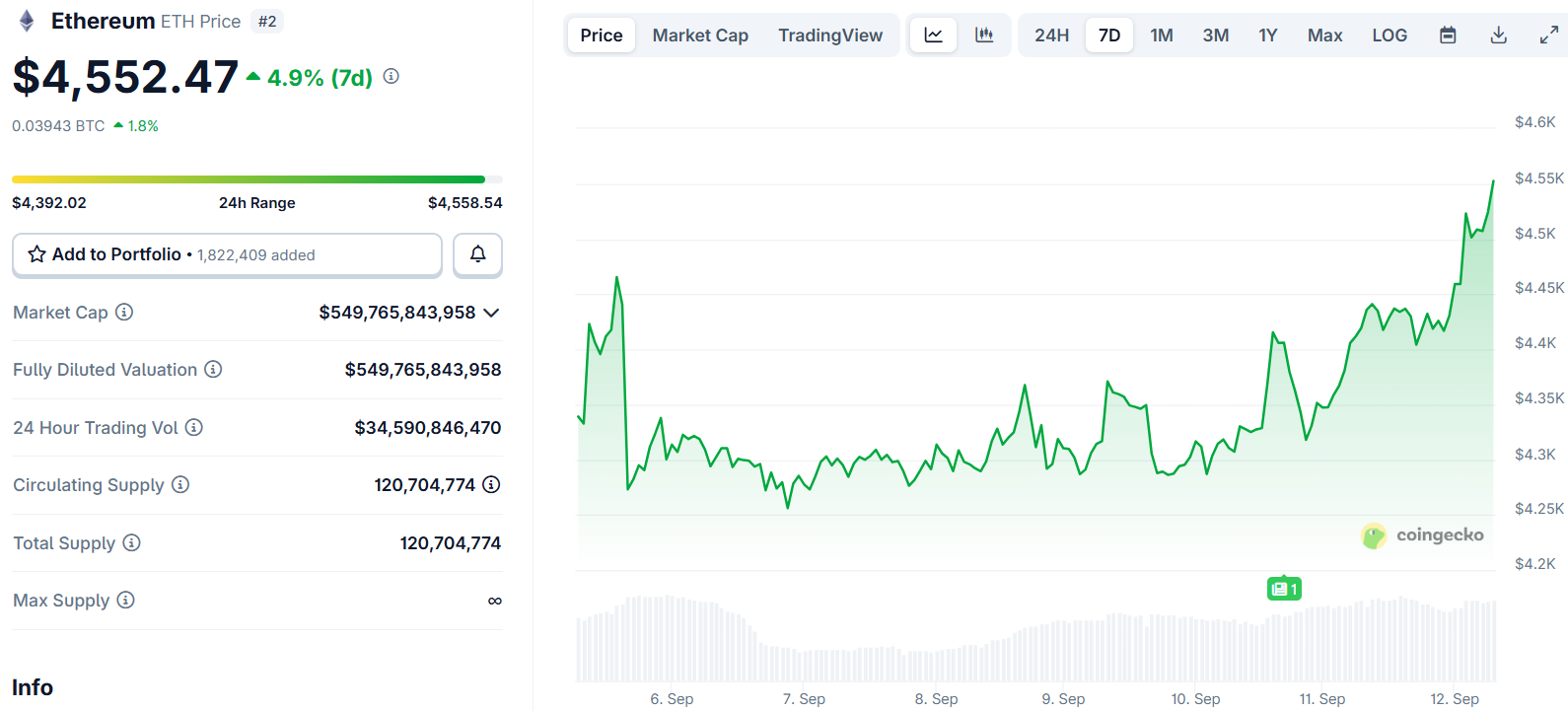Switch to the TradingView tab
The image size is (1568, 711).
tap(830, 36)
